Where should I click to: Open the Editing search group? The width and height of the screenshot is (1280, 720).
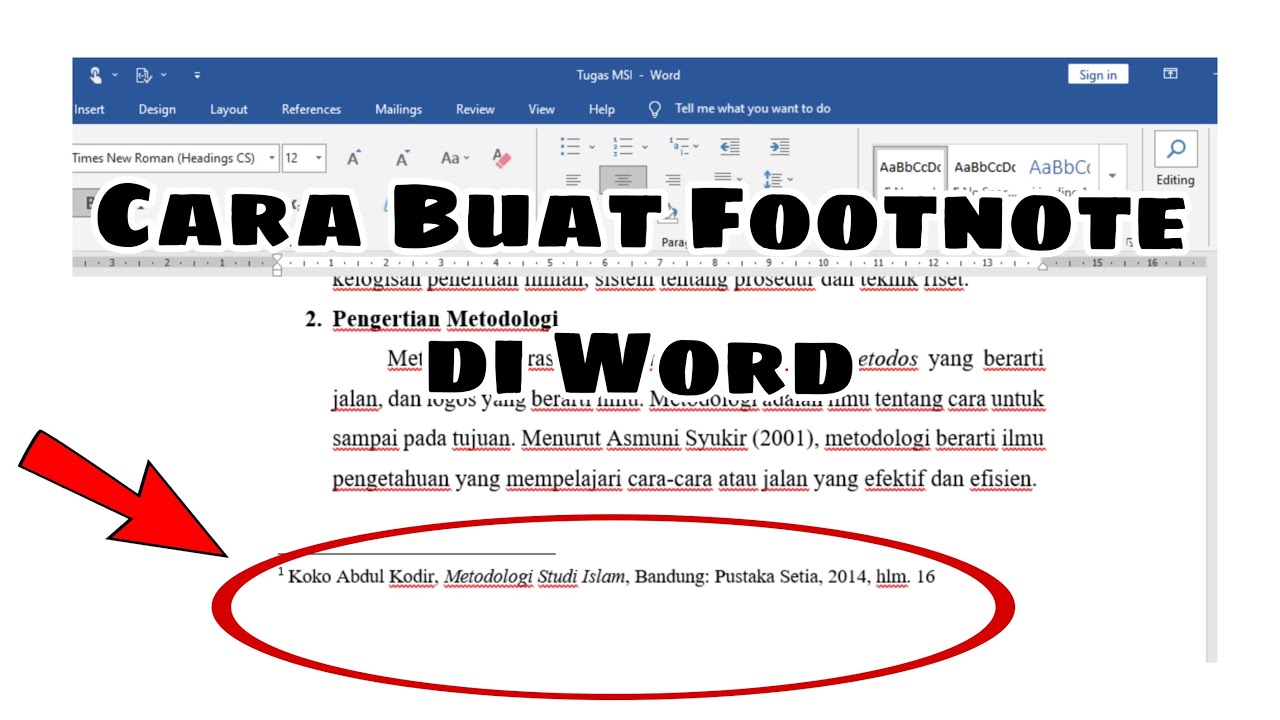coord(1175,160)
